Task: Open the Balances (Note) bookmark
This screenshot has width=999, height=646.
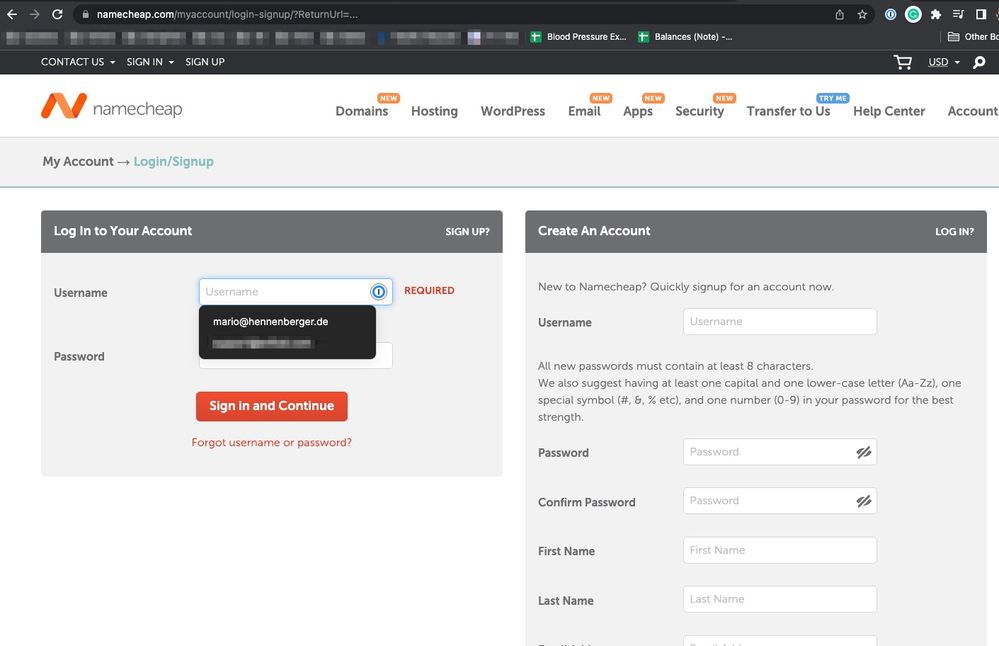Action: pyautogui.click(x=686, y=37)
